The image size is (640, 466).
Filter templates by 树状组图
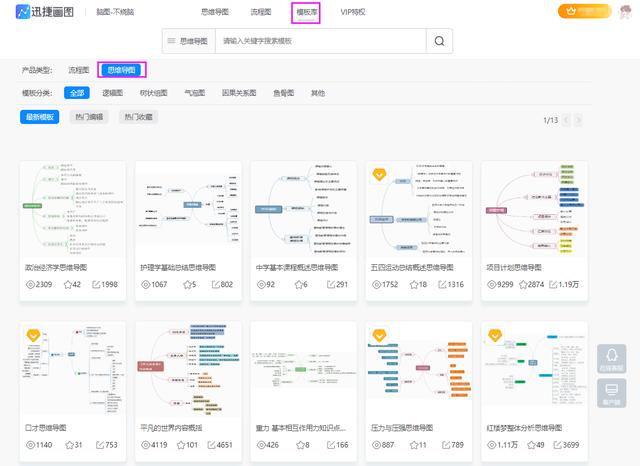click(x=153, y=93)
